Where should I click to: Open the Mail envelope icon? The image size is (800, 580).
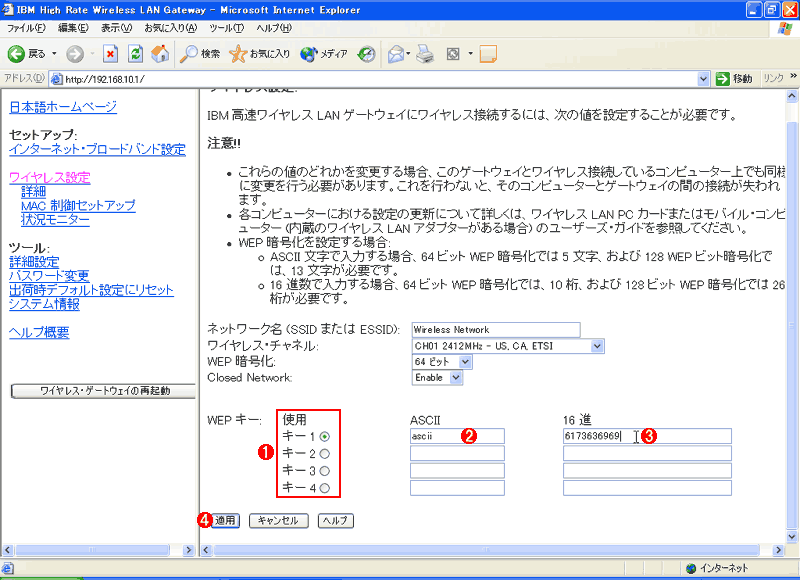[396, 54]
